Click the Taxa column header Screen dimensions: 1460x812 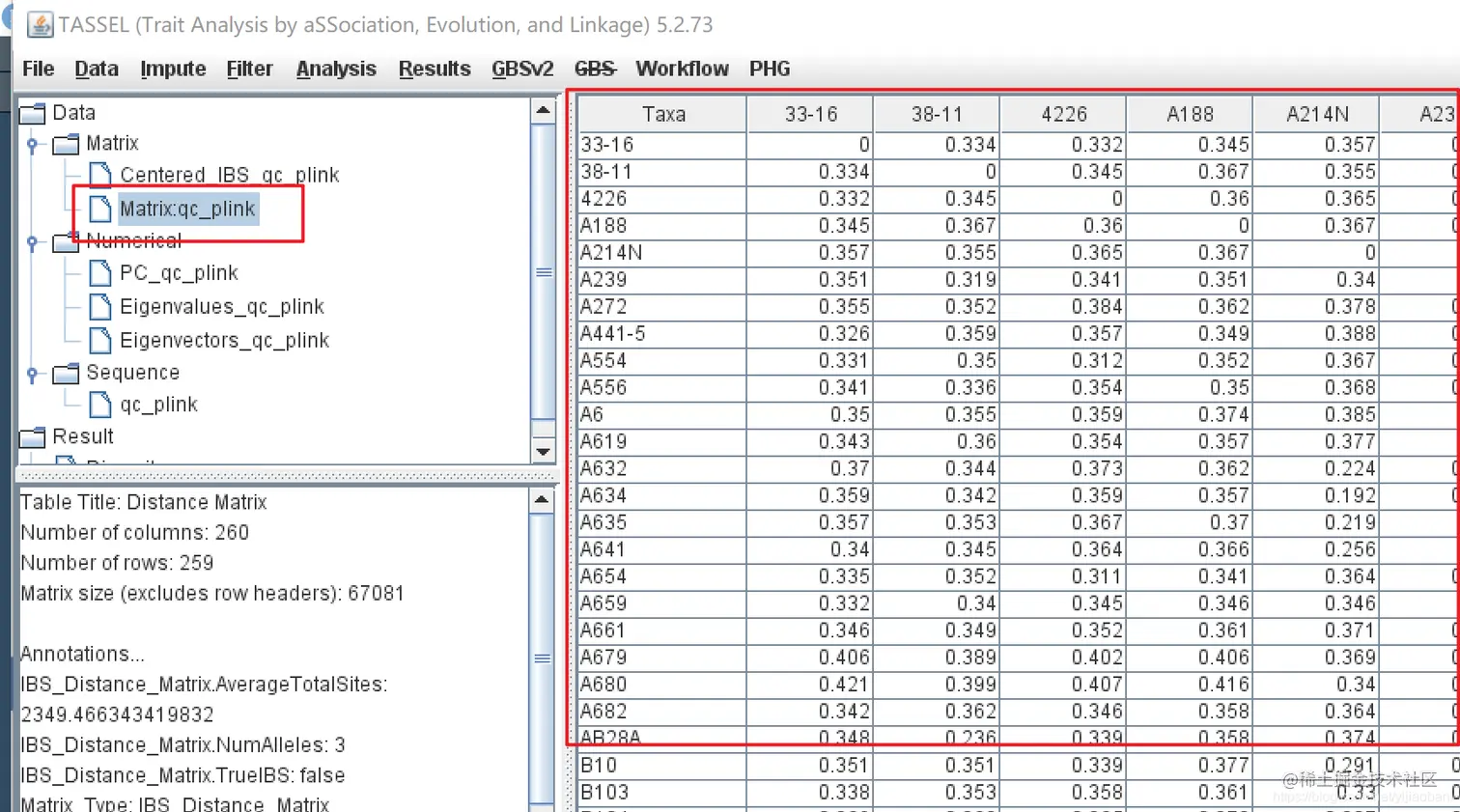click(x=662, y=114)
